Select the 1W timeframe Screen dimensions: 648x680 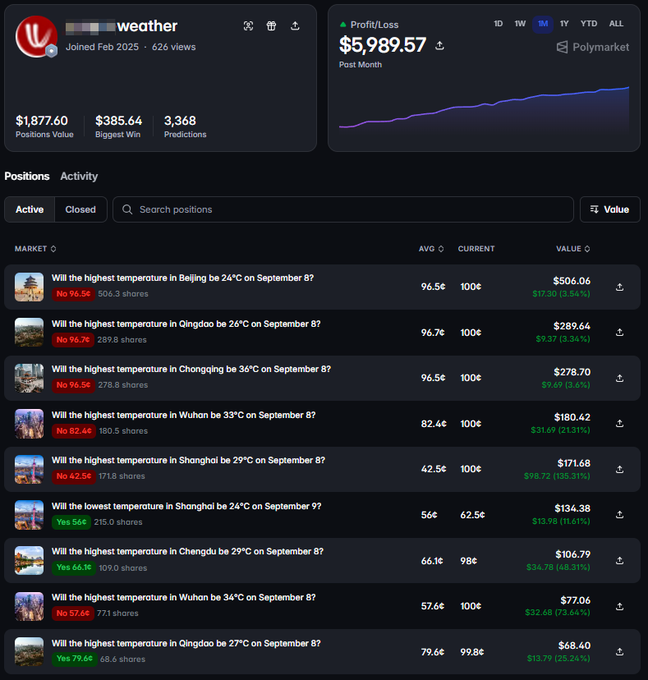click(x=520, y=23)
